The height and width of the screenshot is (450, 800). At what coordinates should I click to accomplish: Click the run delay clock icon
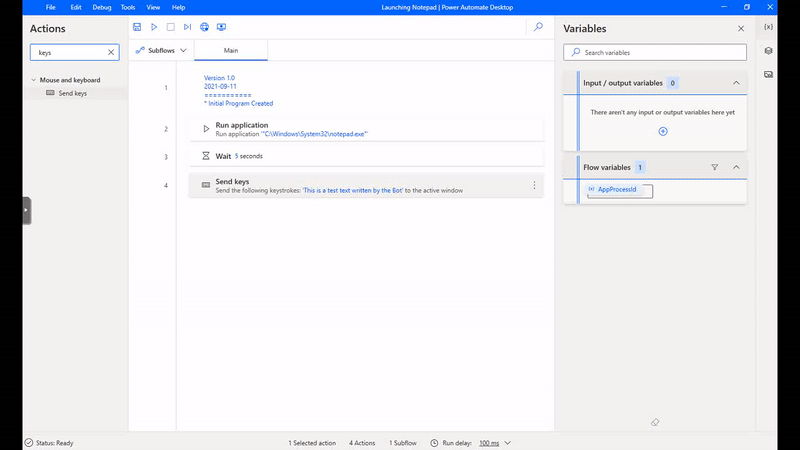(x=434, y=443)
